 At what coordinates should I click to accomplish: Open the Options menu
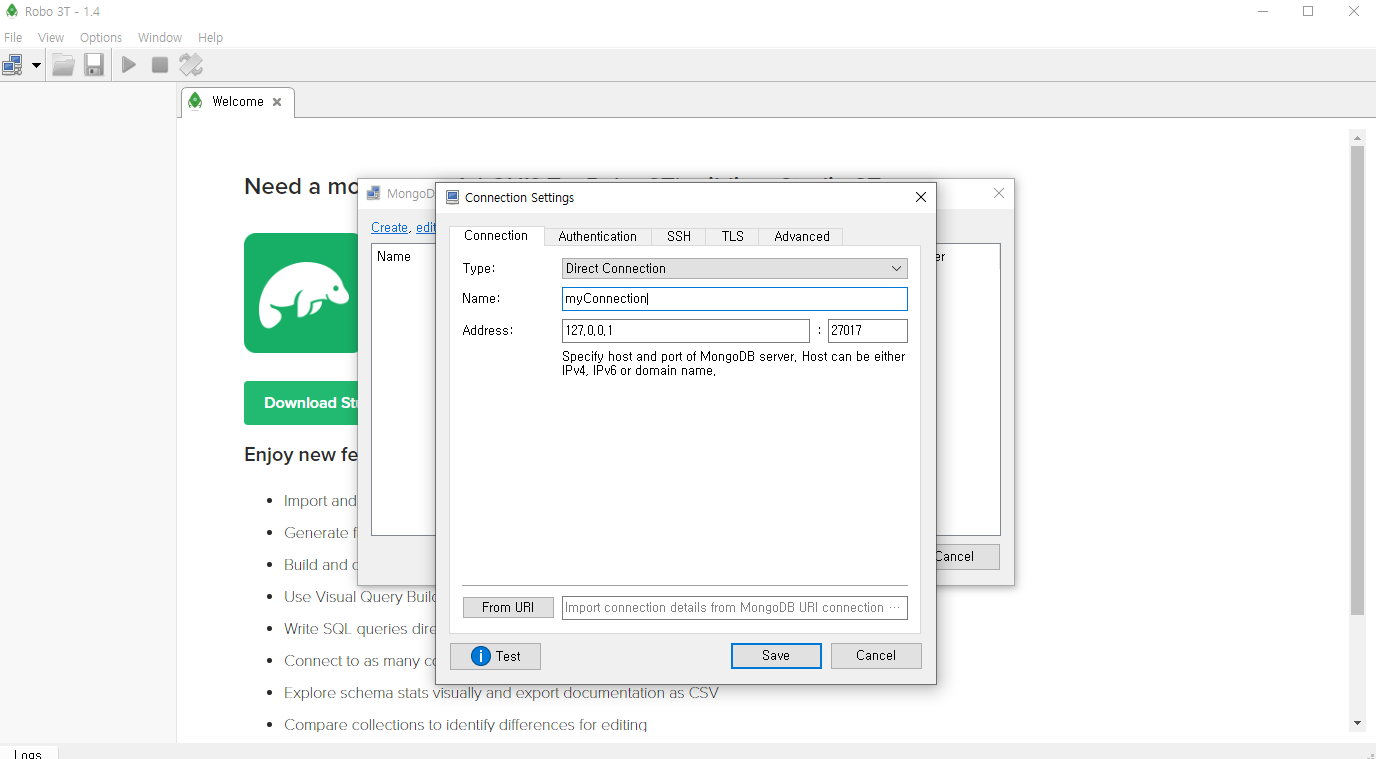(x=101, y=37)
